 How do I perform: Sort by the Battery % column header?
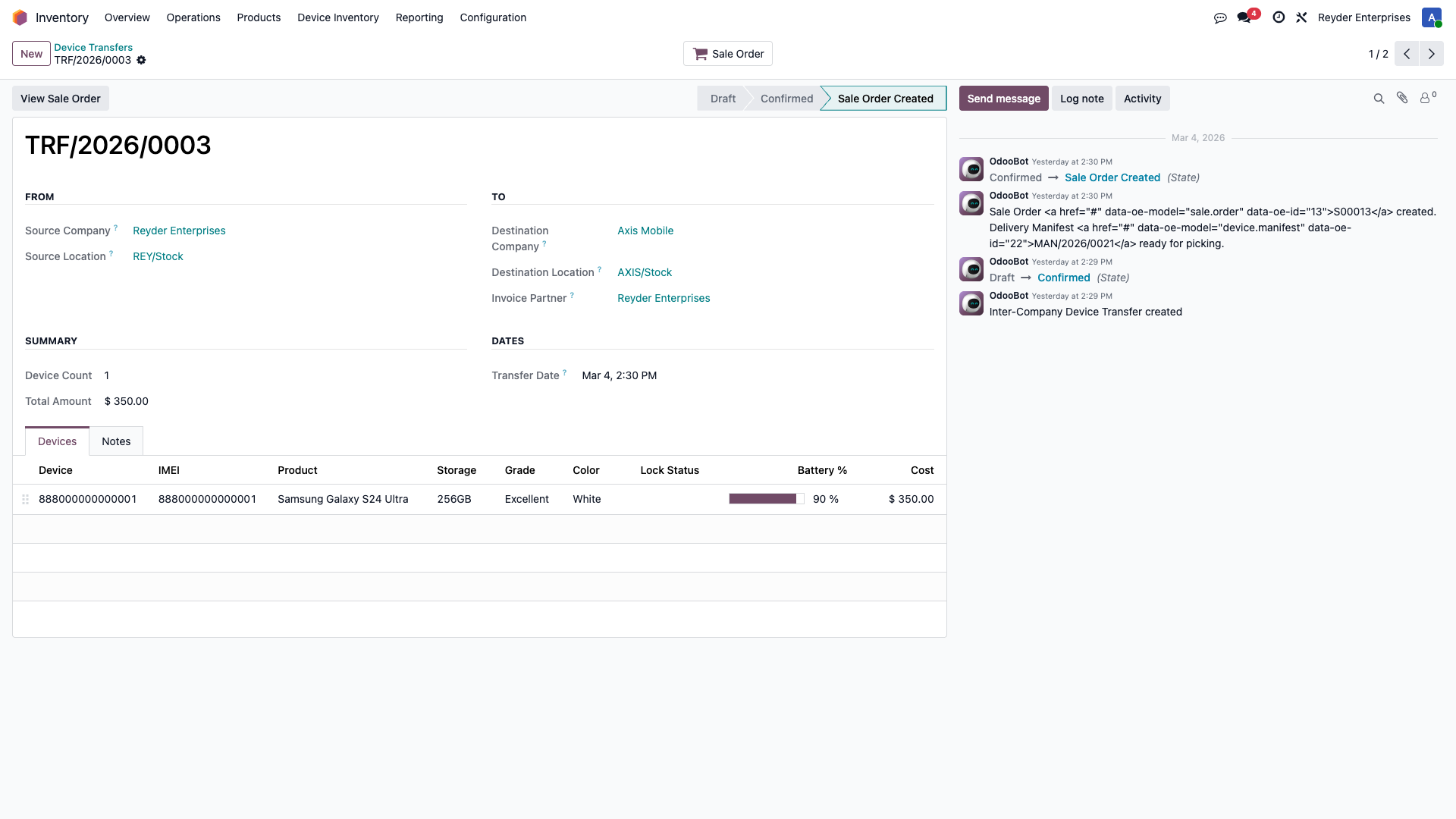[822, 470]
